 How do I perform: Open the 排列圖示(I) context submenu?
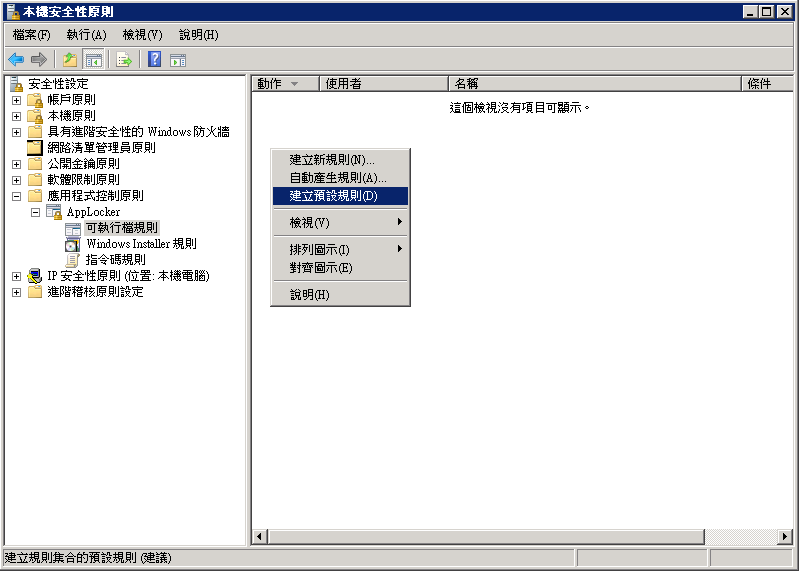point(340,250)
